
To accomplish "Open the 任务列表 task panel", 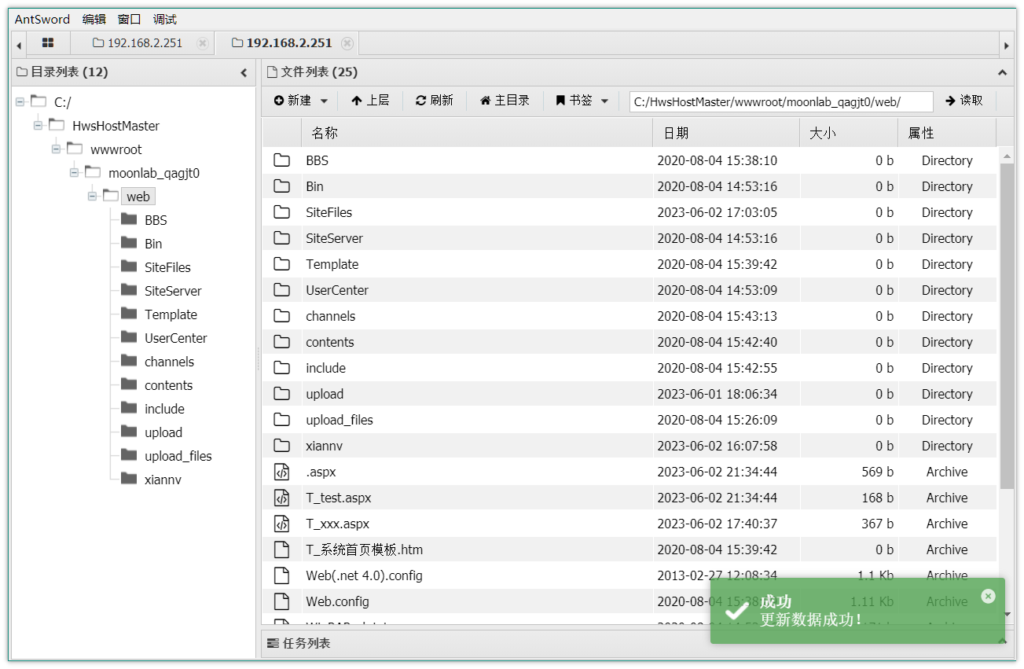I will point(298,644).
